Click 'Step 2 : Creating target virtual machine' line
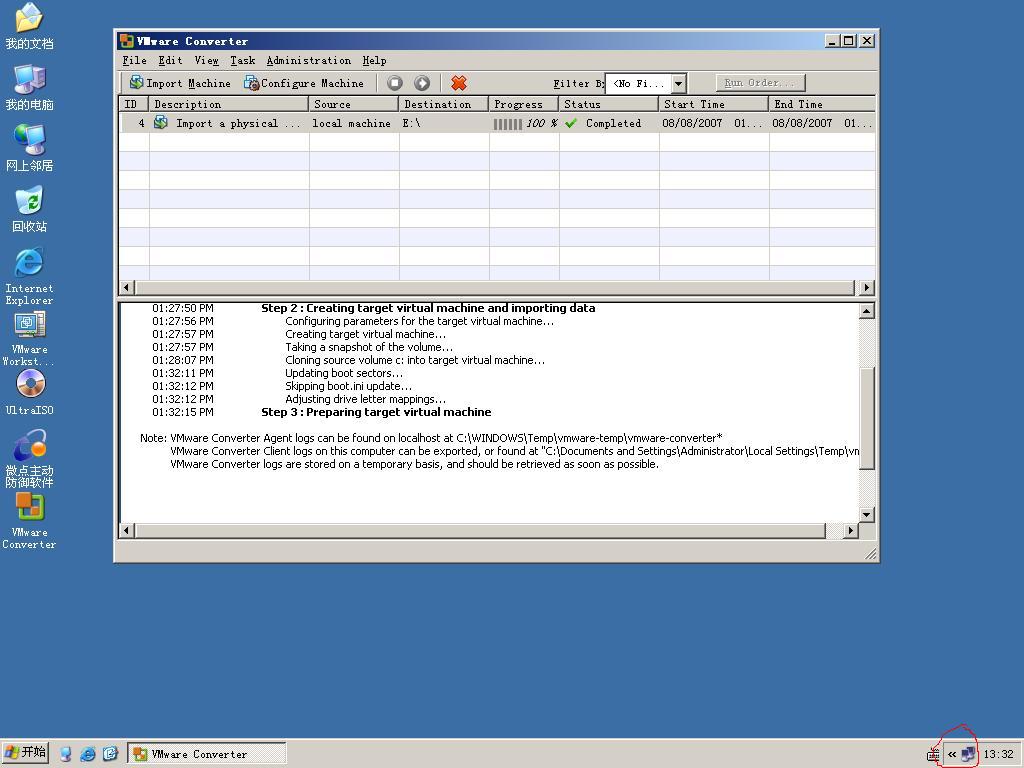The image size is (1024, 768). pos(428,308)
